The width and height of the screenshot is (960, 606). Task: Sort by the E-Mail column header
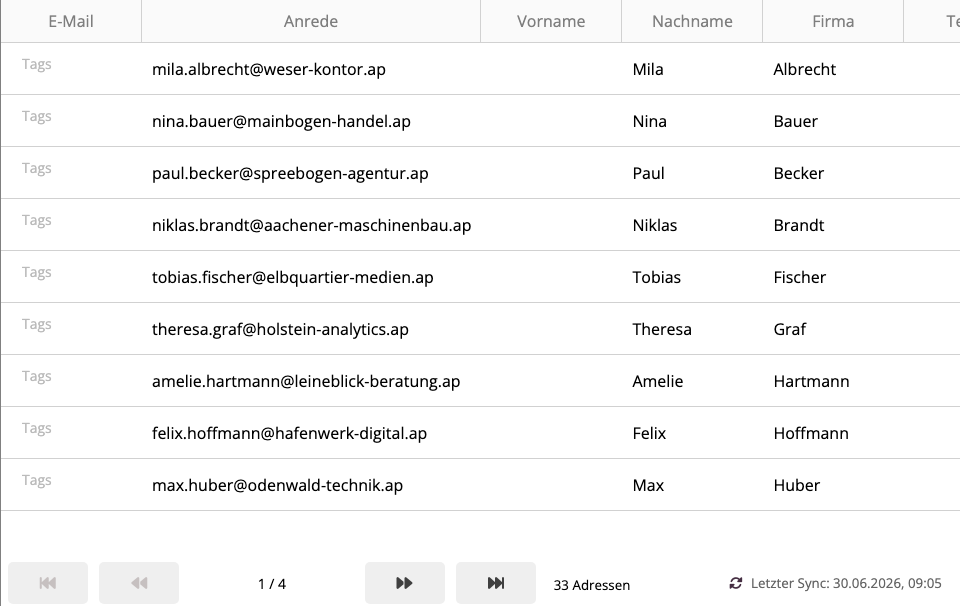[71, 21]
